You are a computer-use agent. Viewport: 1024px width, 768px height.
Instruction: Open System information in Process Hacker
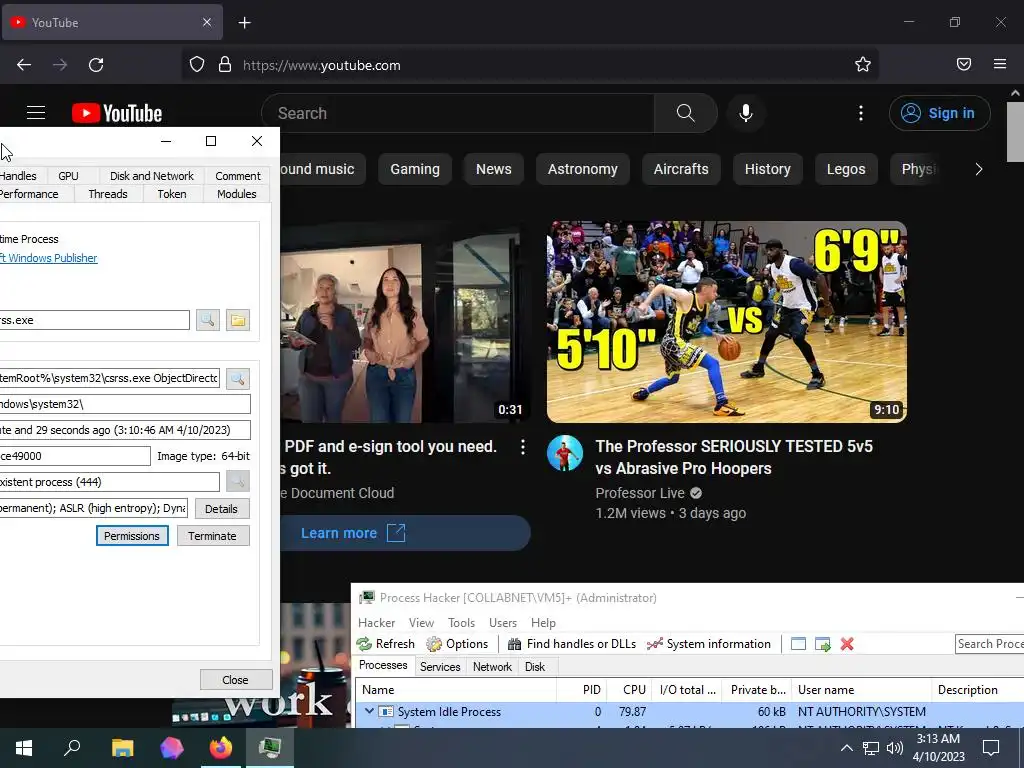709,644
